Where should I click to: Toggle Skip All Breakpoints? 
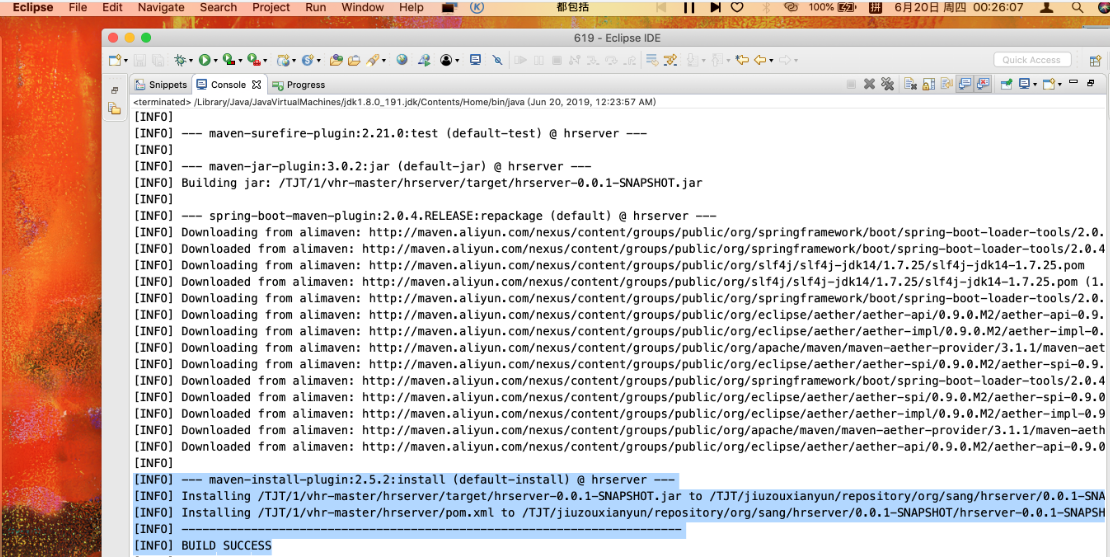tap(498, 60)
